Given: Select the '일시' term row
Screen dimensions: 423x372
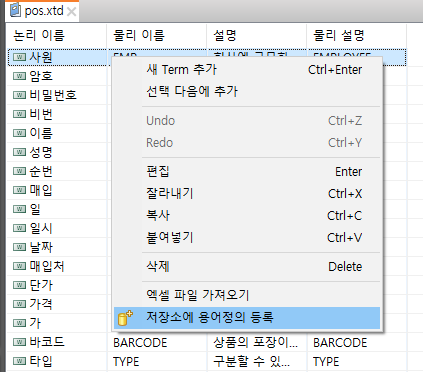Looking at the screenshot, I should pos(41,228).
